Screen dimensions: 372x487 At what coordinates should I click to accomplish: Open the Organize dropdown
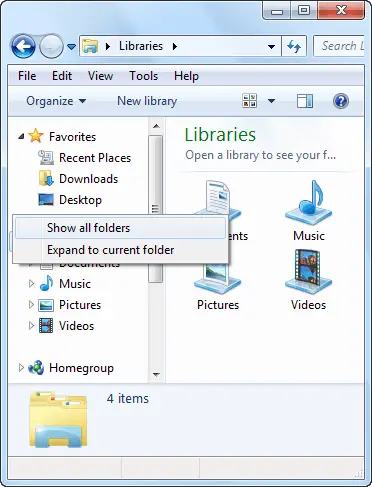[56, 101]
